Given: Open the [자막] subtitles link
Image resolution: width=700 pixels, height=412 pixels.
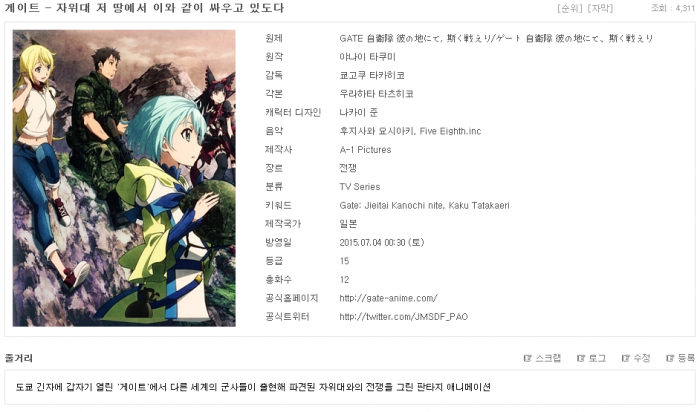Looking at the screenshot, I should click(600, 8).
